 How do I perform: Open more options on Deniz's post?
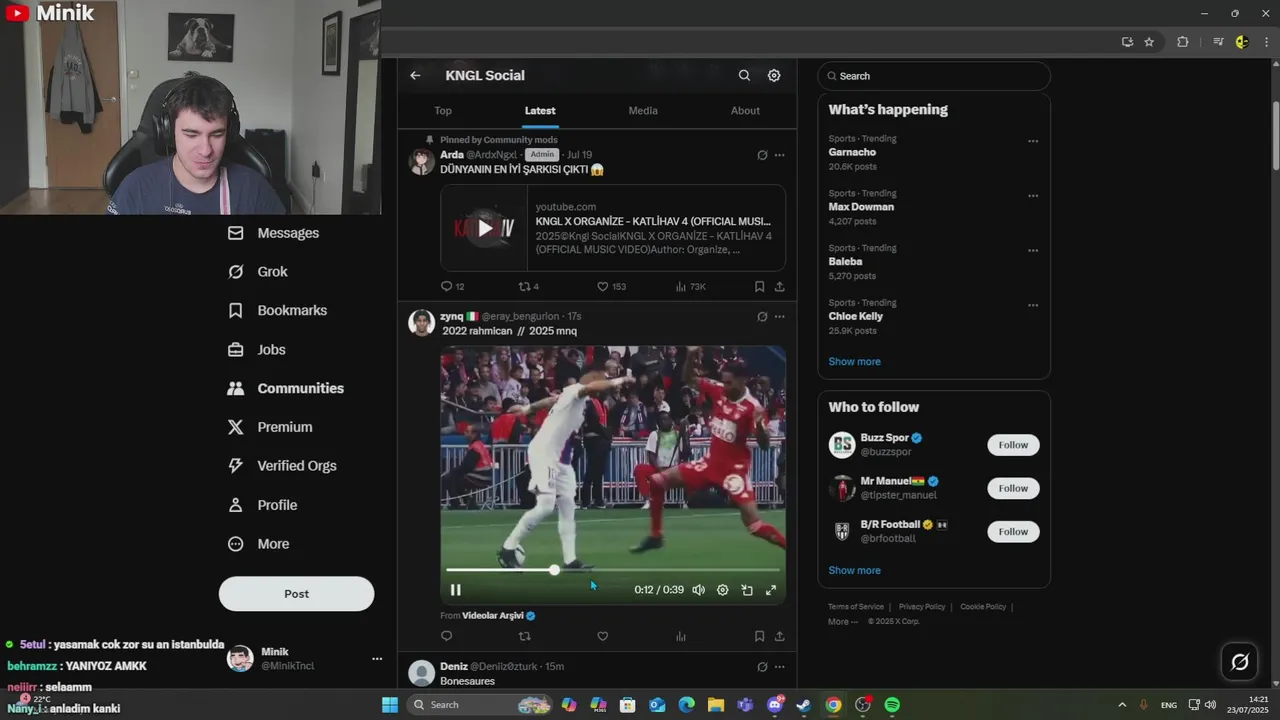779,667
